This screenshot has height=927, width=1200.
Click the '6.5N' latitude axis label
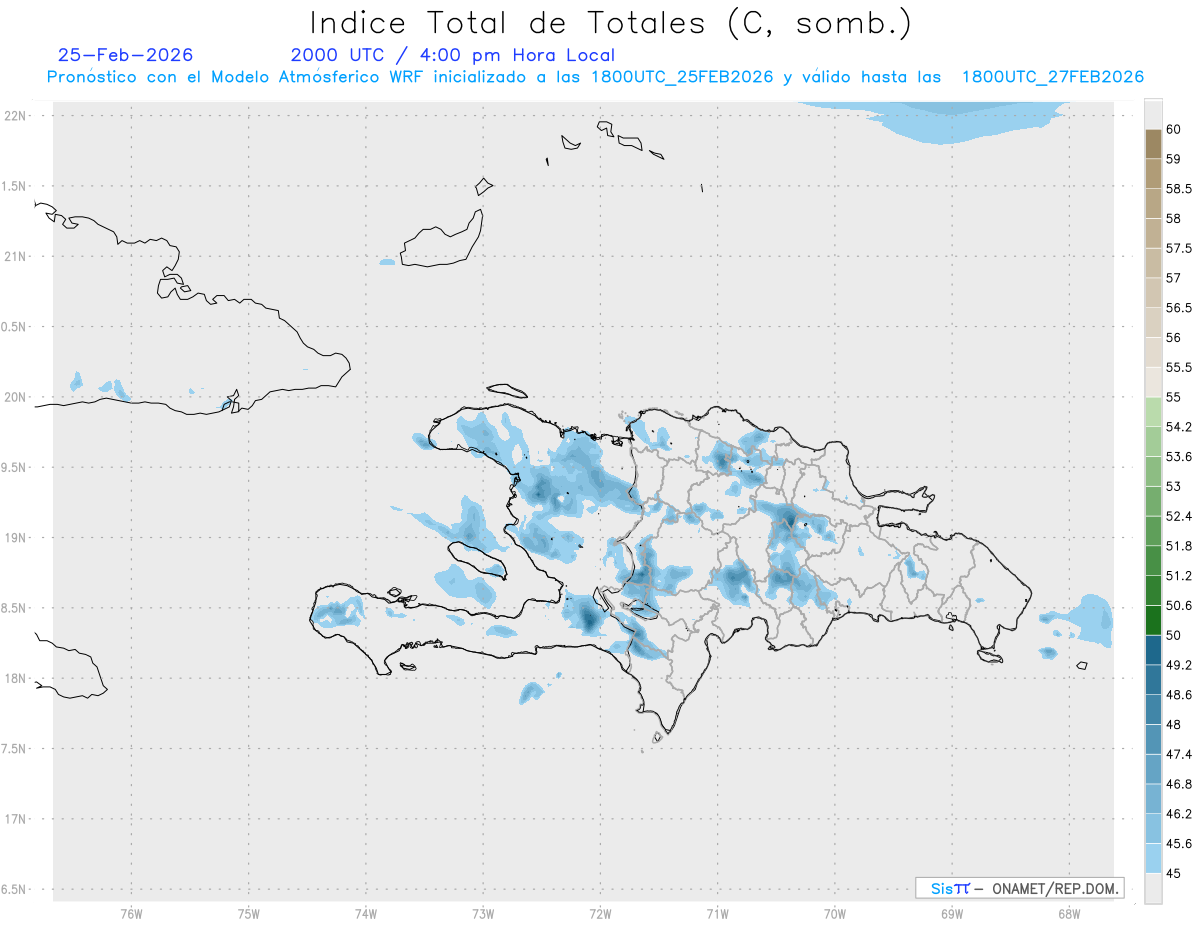[x=15, y=889]
